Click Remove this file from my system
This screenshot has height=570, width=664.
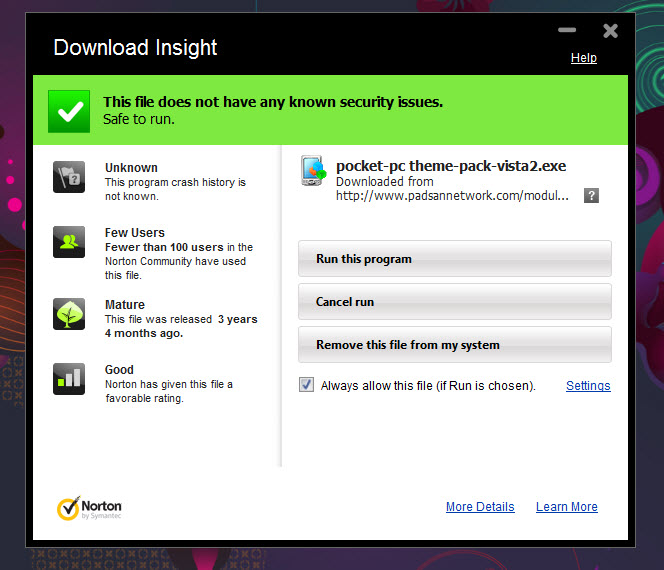pos(455,345)
